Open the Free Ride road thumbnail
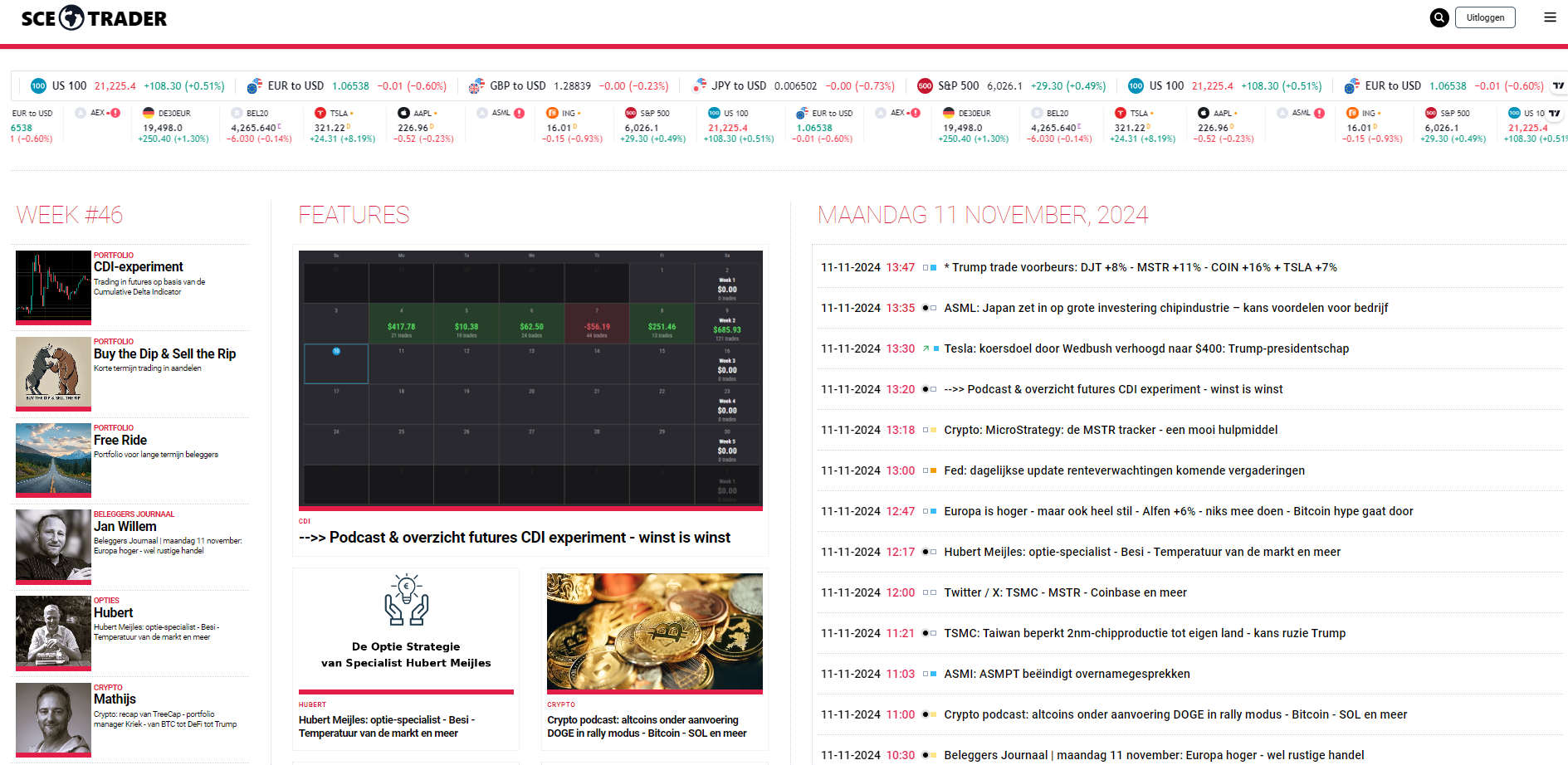1568x765 pixels. click(53, 460)
